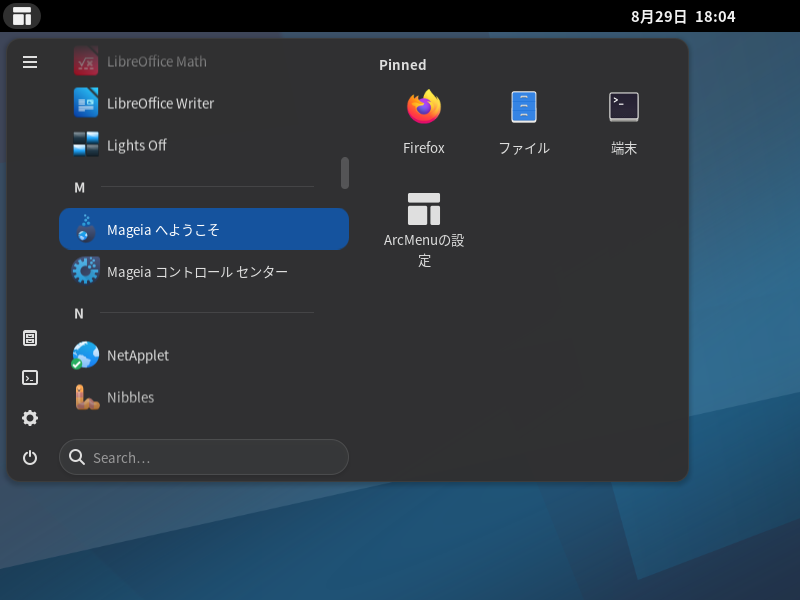The image size is (800, 600).
Task: Open Mageia コントロール センター
Action: [x=204, y=271]
